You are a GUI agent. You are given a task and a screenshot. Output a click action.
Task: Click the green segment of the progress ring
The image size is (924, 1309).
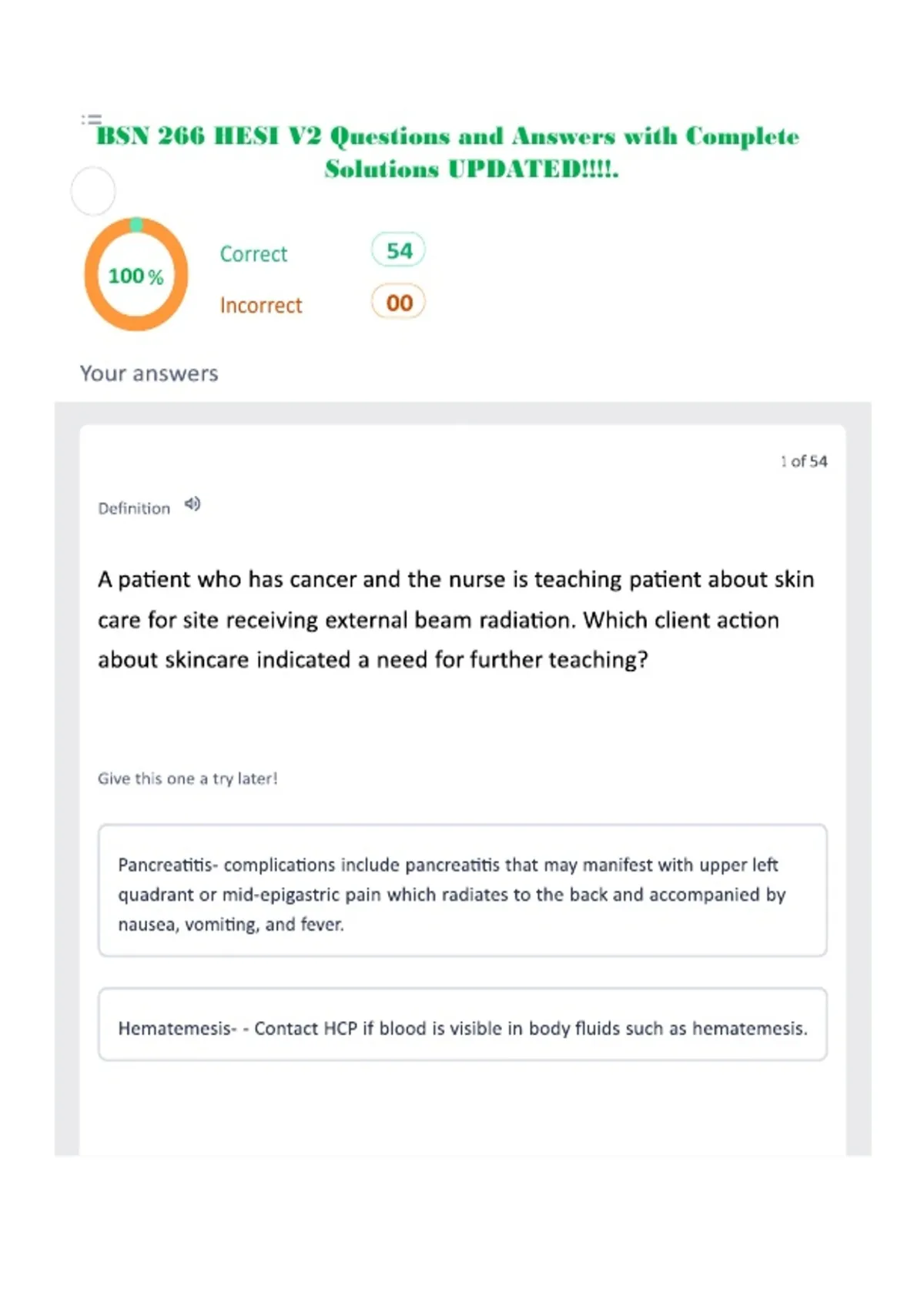pyautogui.click(x=136, y=225)
